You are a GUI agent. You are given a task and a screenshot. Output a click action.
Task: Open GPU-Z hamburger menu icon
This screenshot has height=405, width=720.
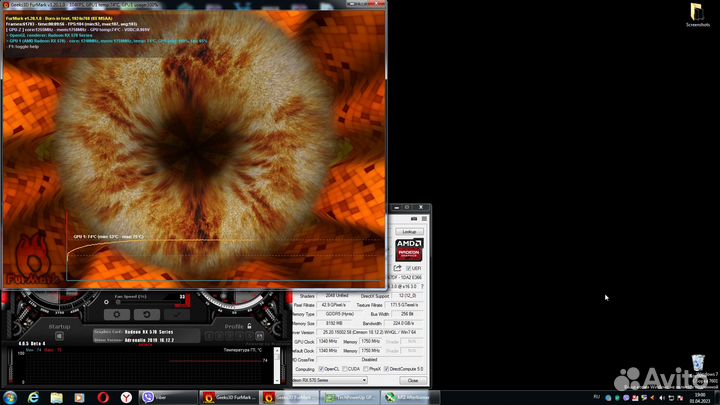(x=424, y=219)
